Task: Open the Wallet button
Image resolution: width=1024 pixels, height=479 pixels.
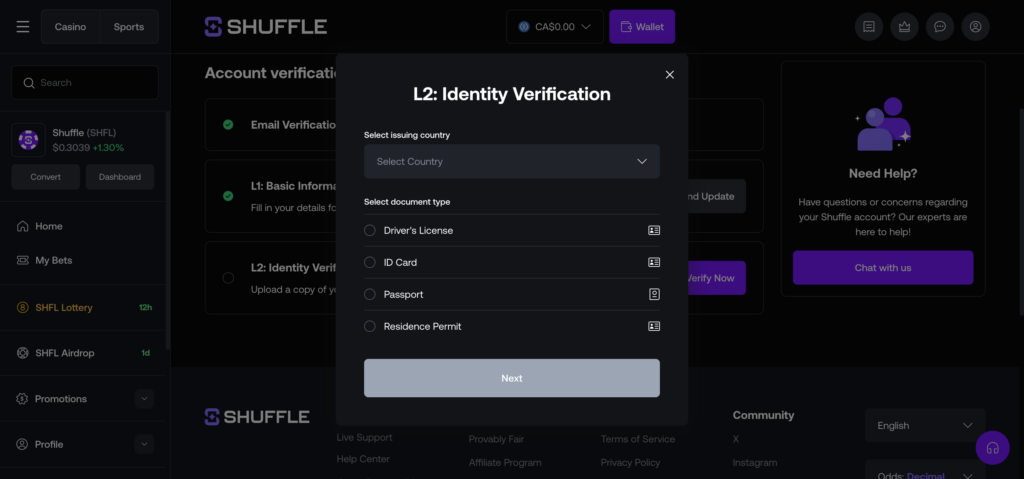Action: pos(642,27)
